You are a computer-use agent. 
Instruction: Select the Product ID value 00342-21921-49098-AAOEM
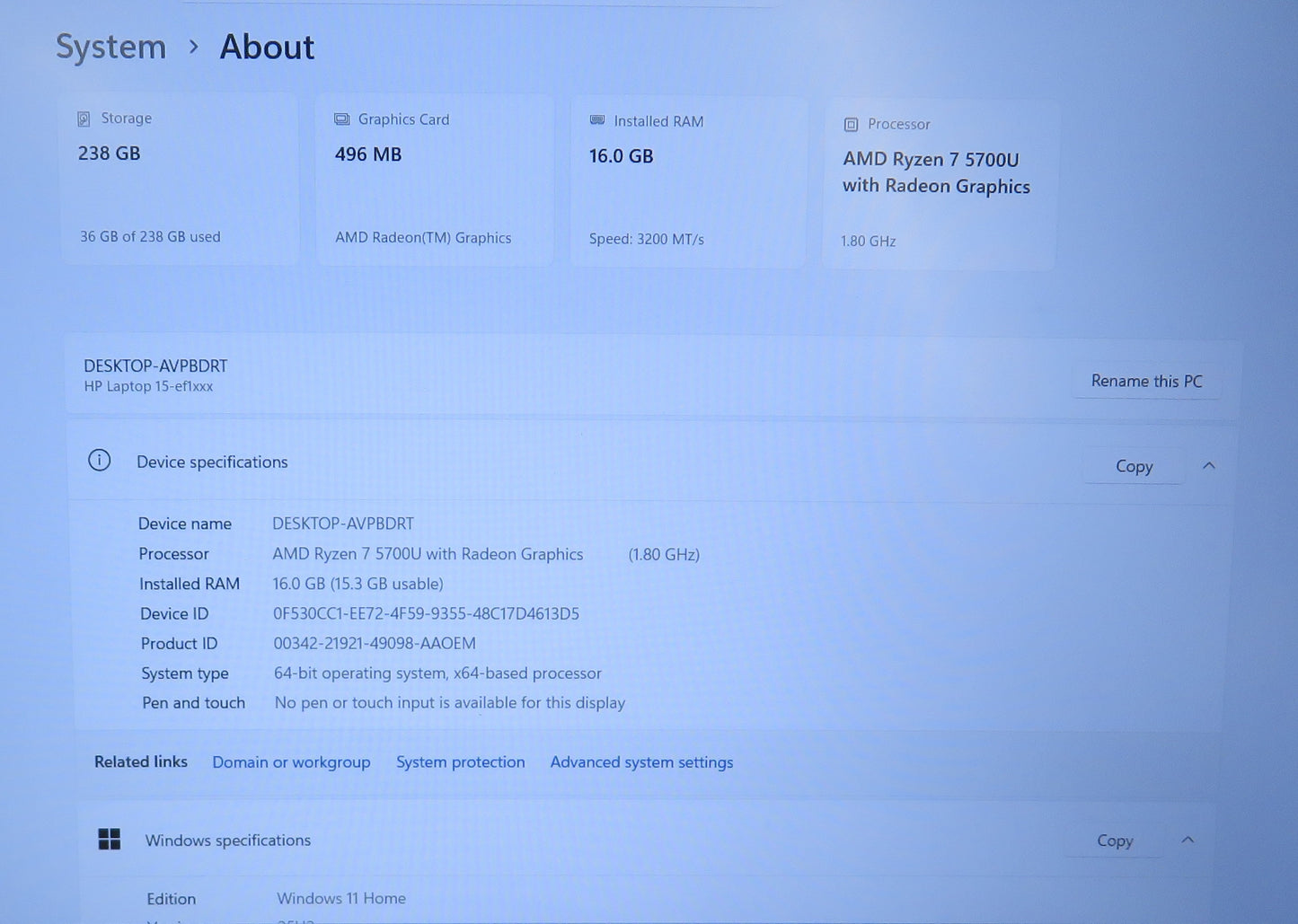[x=375, y=643]
